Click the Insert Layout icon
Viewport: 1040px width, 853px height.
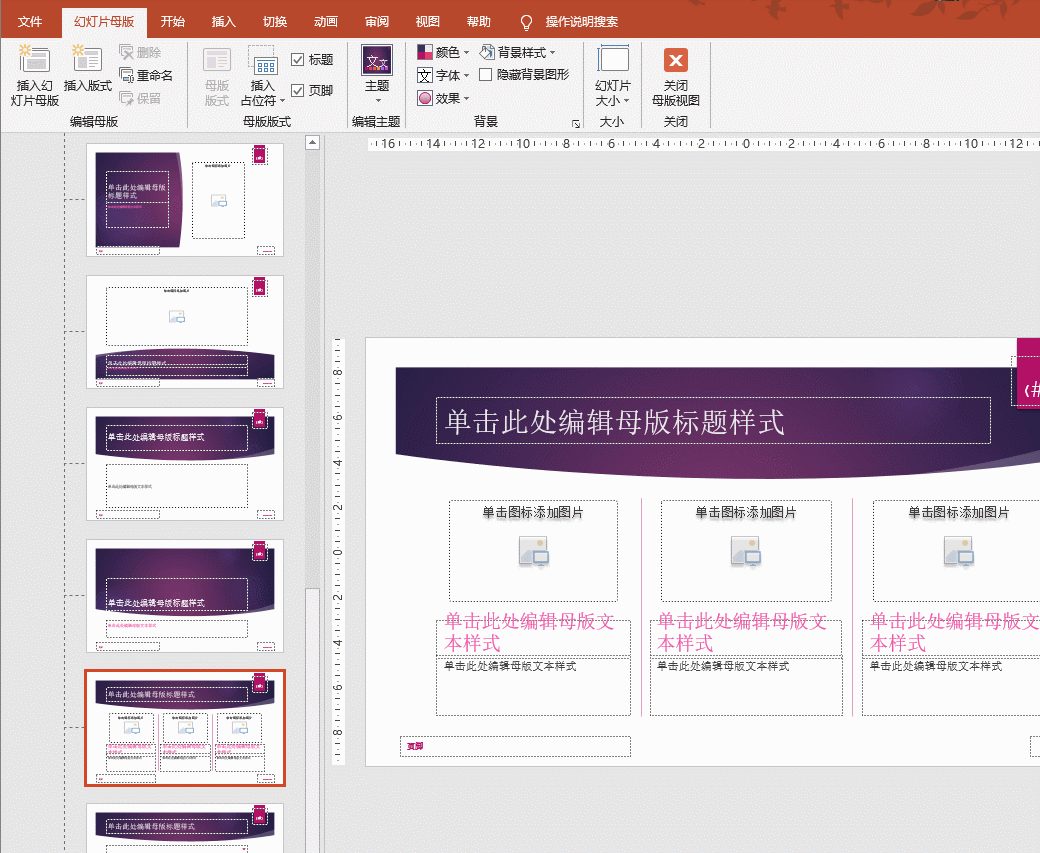click(x=87, y=60)
